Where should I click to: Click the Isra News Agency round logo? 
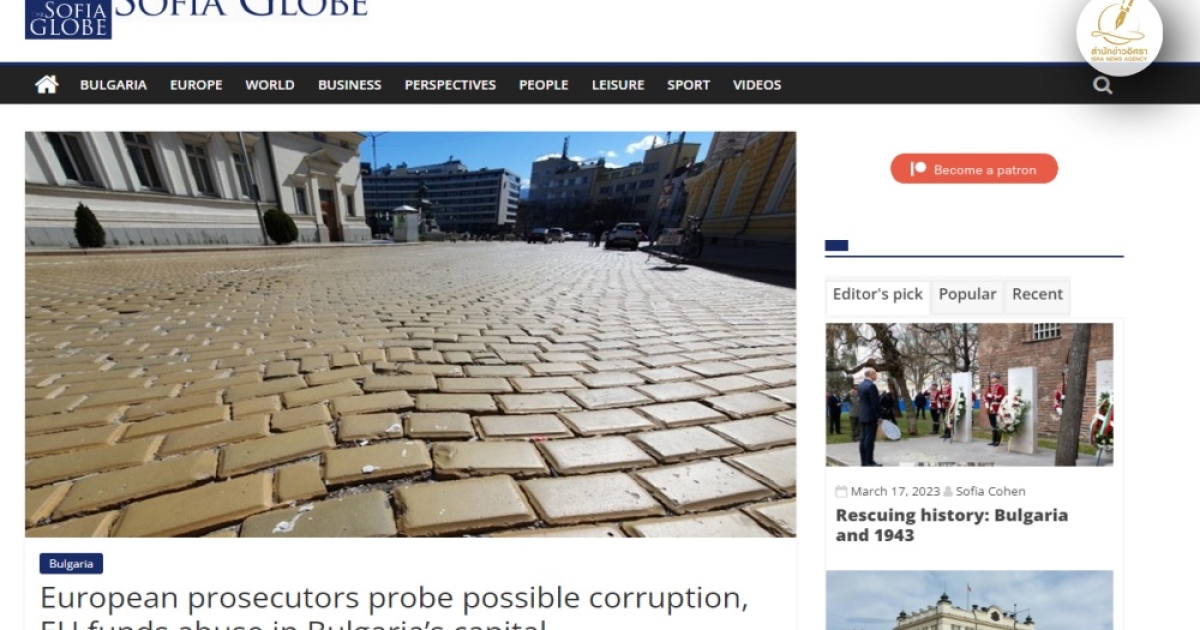click(x=1119, y=33)
